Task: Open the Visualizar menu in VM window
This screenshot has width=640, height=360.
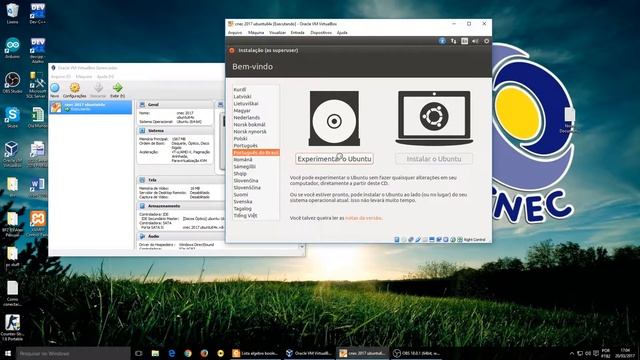Action: (277, 33)
